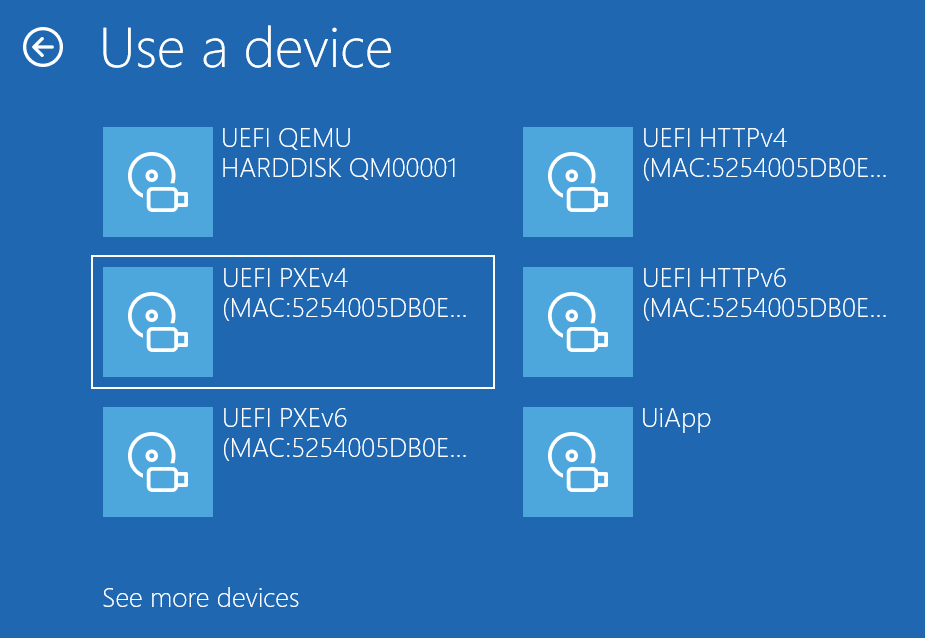Click the MAC address under UEFI PXEv4
The width and height of the screenshot is (925, 638).
344,309
